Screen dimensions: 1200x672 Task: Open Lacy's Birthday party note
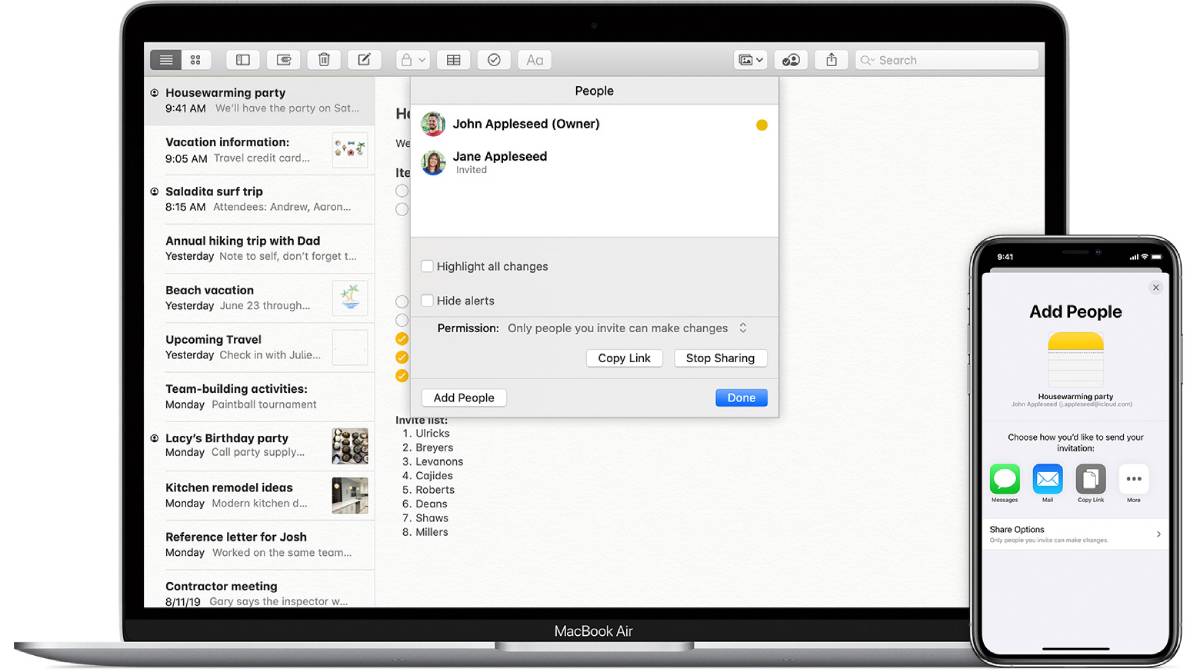[260, 445]
